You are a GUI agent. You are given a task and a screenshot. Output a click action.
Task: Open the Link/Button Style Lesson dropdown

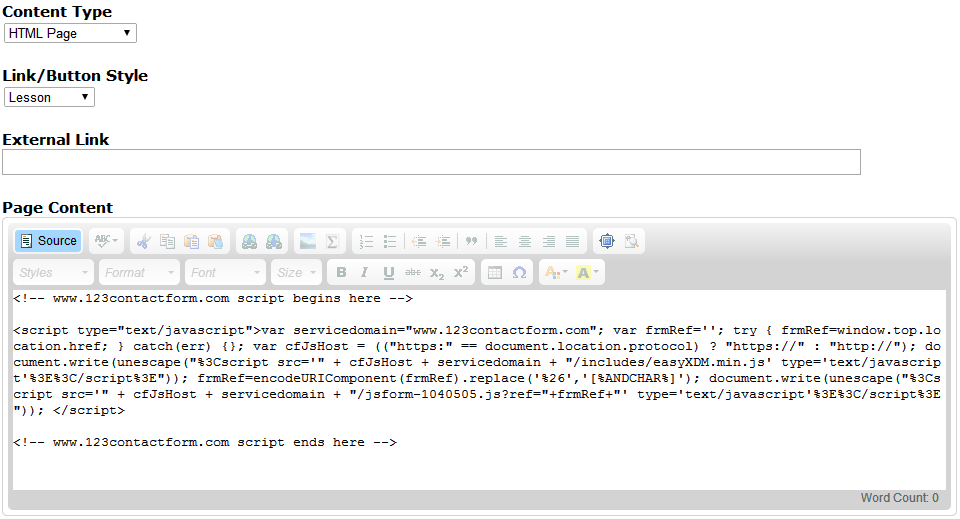pos(49,97)
